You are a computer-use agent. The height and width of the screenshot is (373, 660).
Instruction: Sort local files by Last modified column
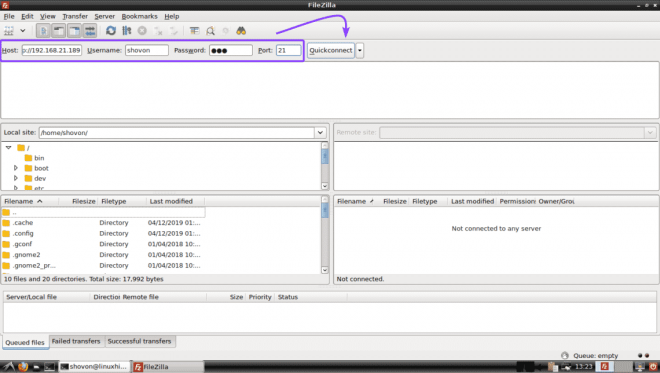point(176,201)
